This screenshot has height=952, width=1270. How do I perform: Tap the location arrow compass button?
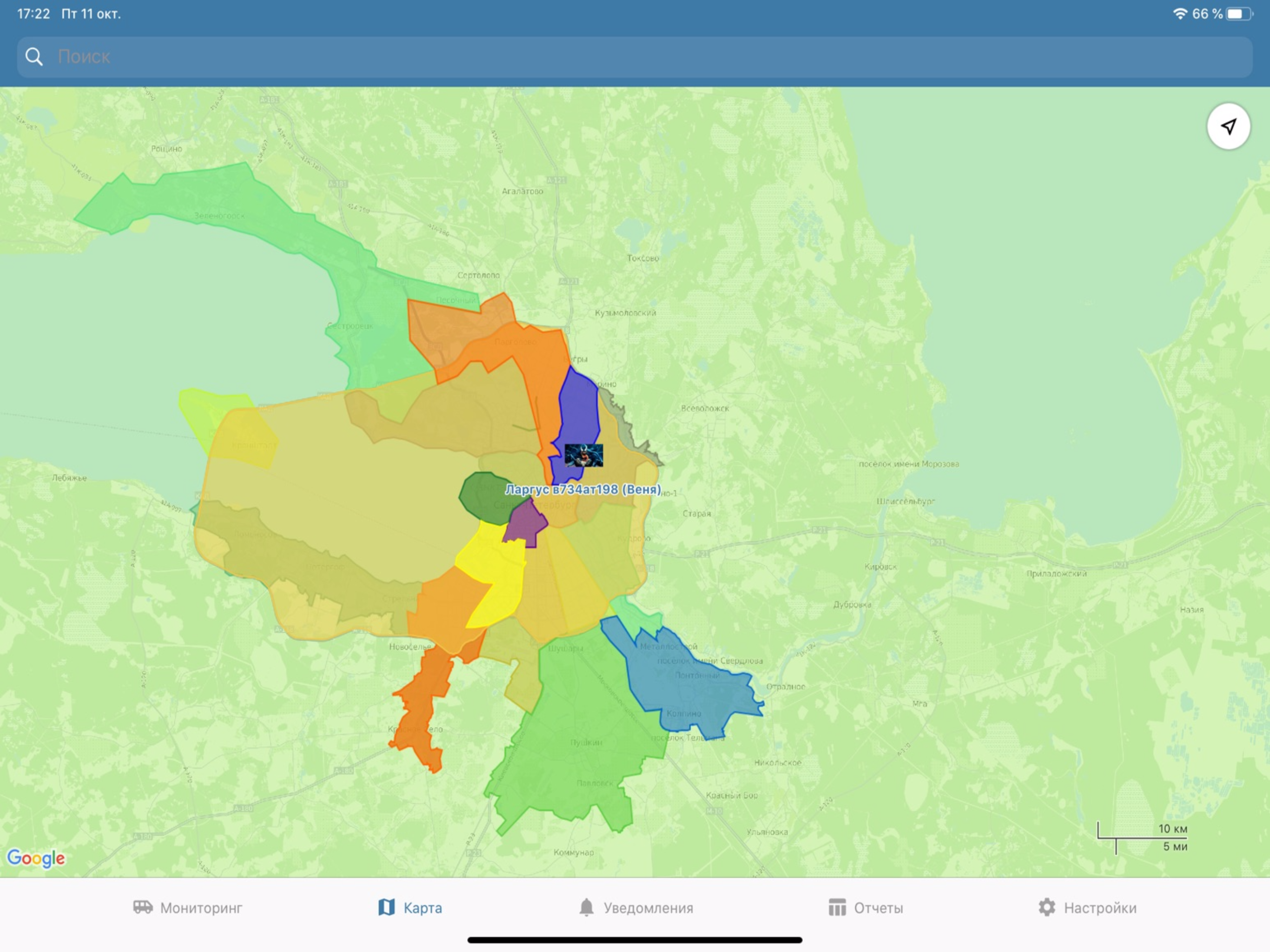click(x=1228, y=127)
